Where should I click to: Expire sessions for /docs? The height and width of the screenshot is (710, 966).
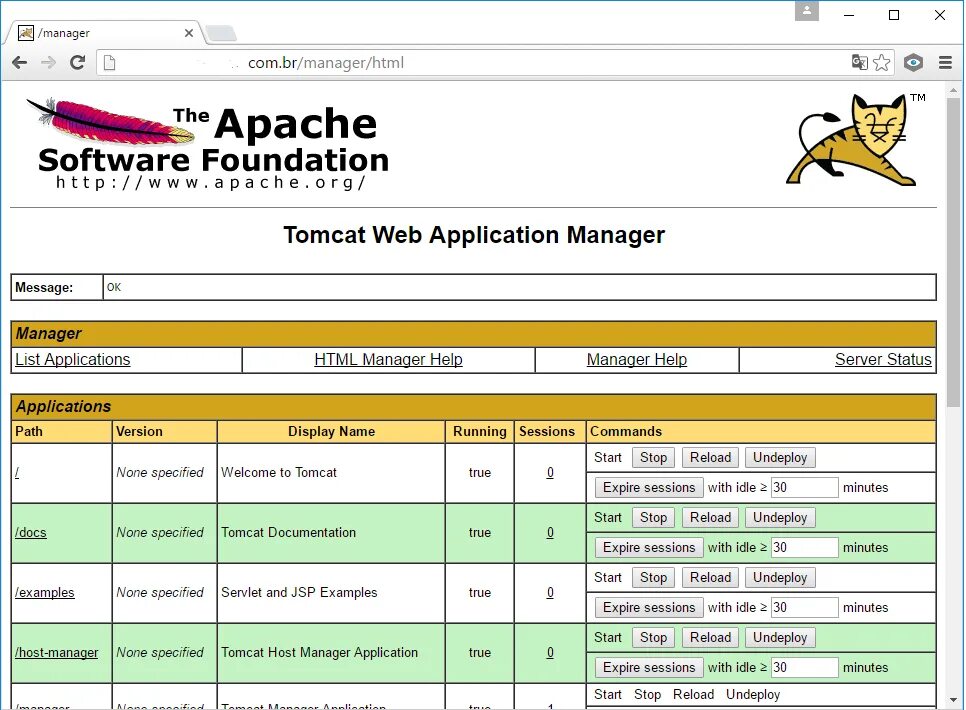pyautogui.click(x=649, y=547)
